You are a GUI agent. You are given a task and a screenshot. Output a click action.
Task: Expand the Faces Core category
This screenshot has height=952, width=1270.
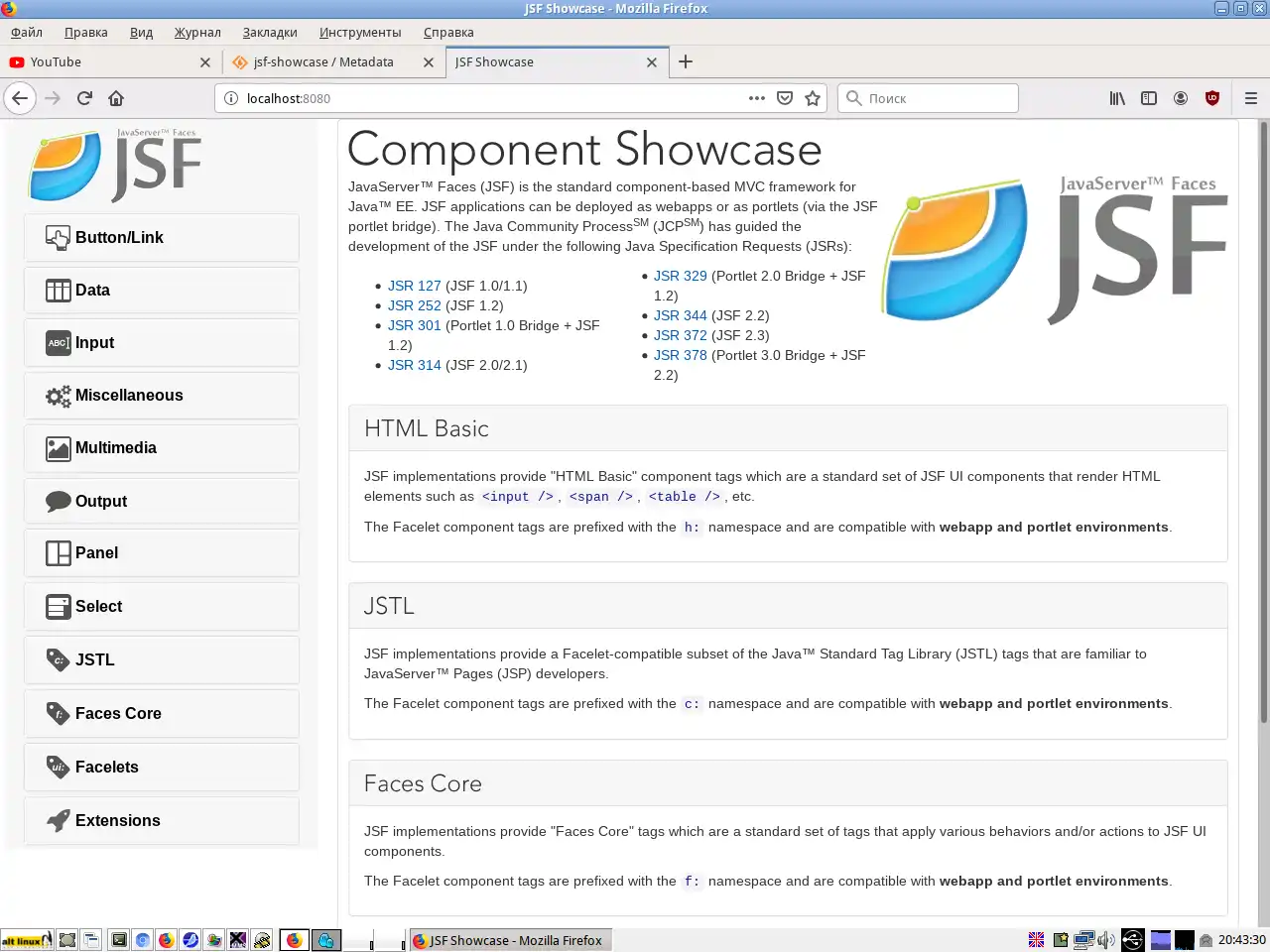pos(162,714)
